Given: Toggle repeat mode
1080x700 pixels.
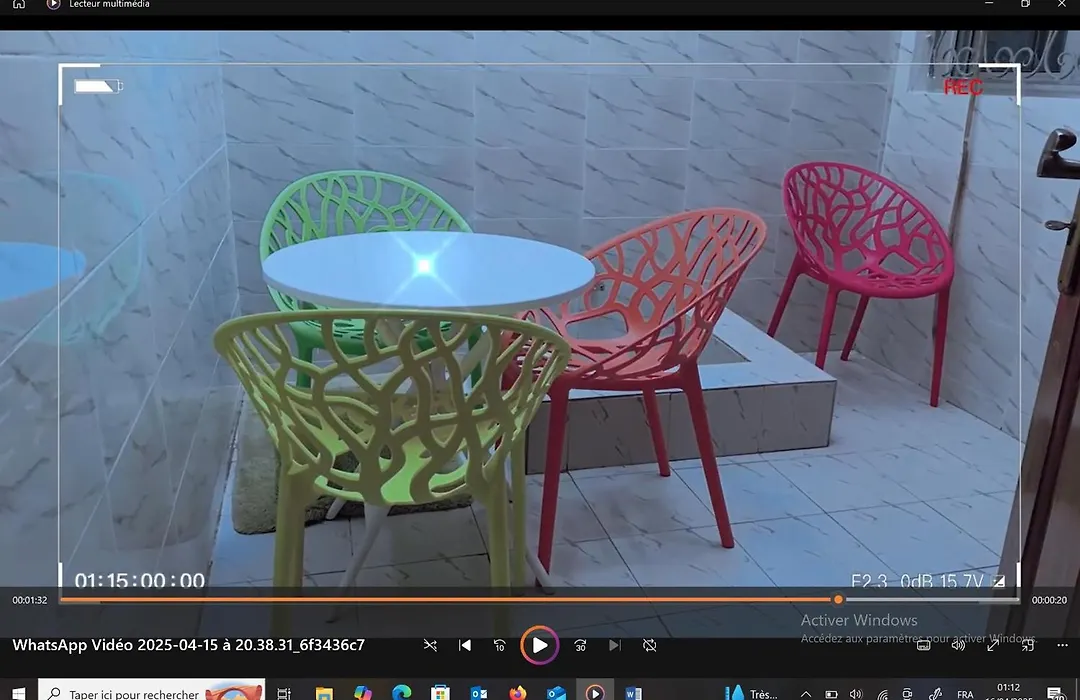Looking at the screenshot, I should pyautogui.click(x=650, y=646).
